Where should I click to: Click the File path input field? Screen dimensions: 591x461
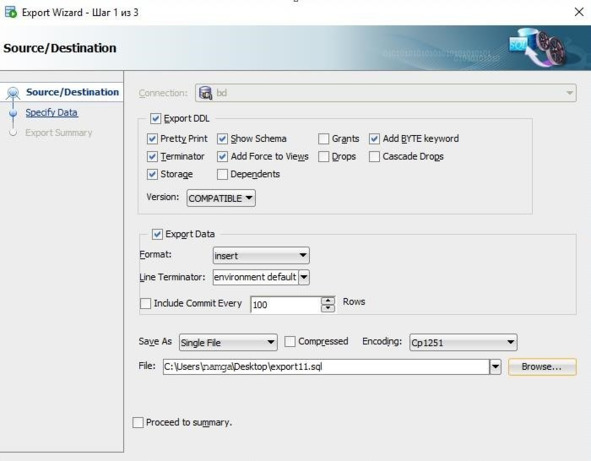[326, 367]
